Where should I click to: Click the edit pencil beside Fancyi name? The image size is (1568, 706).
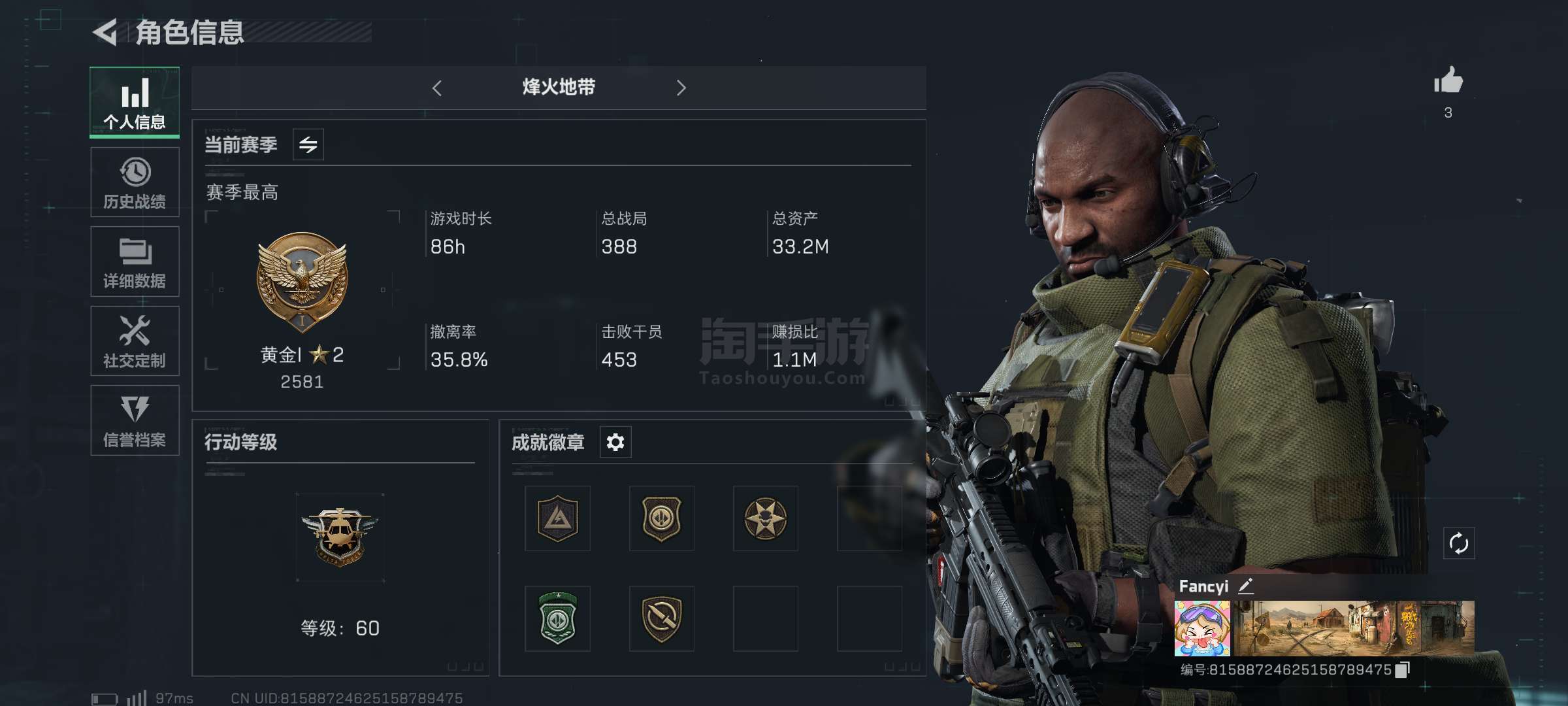[1245, 586]
